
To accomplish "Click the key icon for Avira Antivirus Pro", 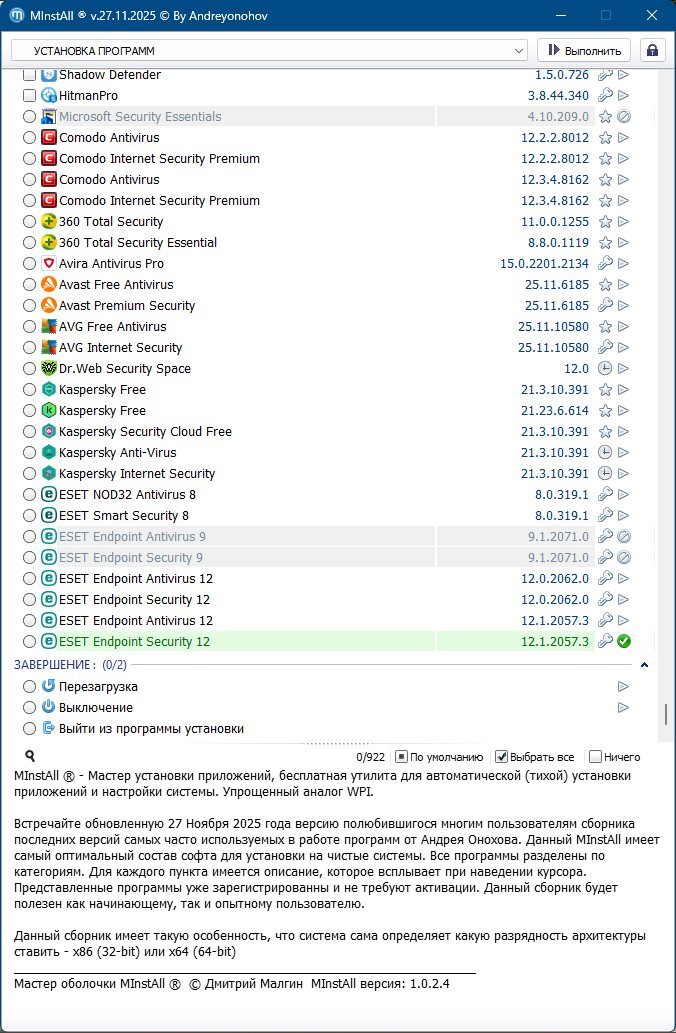I will coord(604,264).
